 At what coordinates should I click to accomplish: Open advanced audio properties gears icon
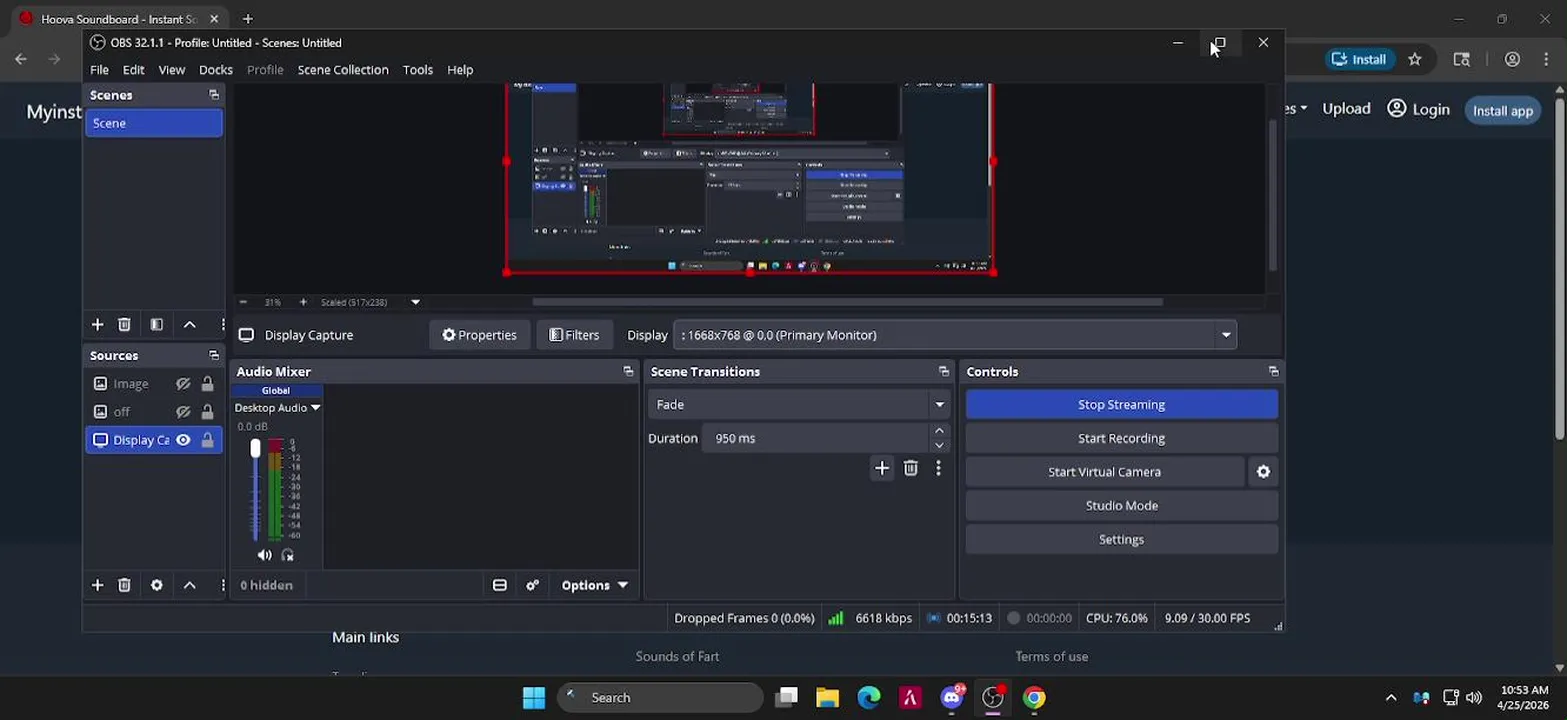pos(532,585)
